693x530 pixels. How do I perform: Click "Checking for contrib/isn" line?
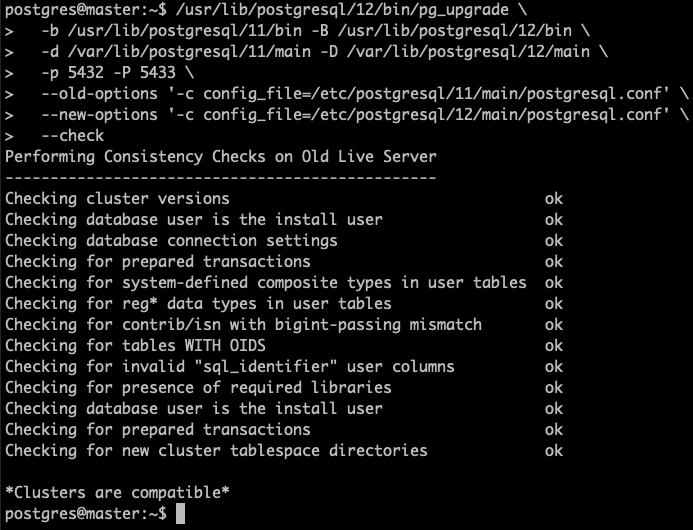(x=243, y=325)
